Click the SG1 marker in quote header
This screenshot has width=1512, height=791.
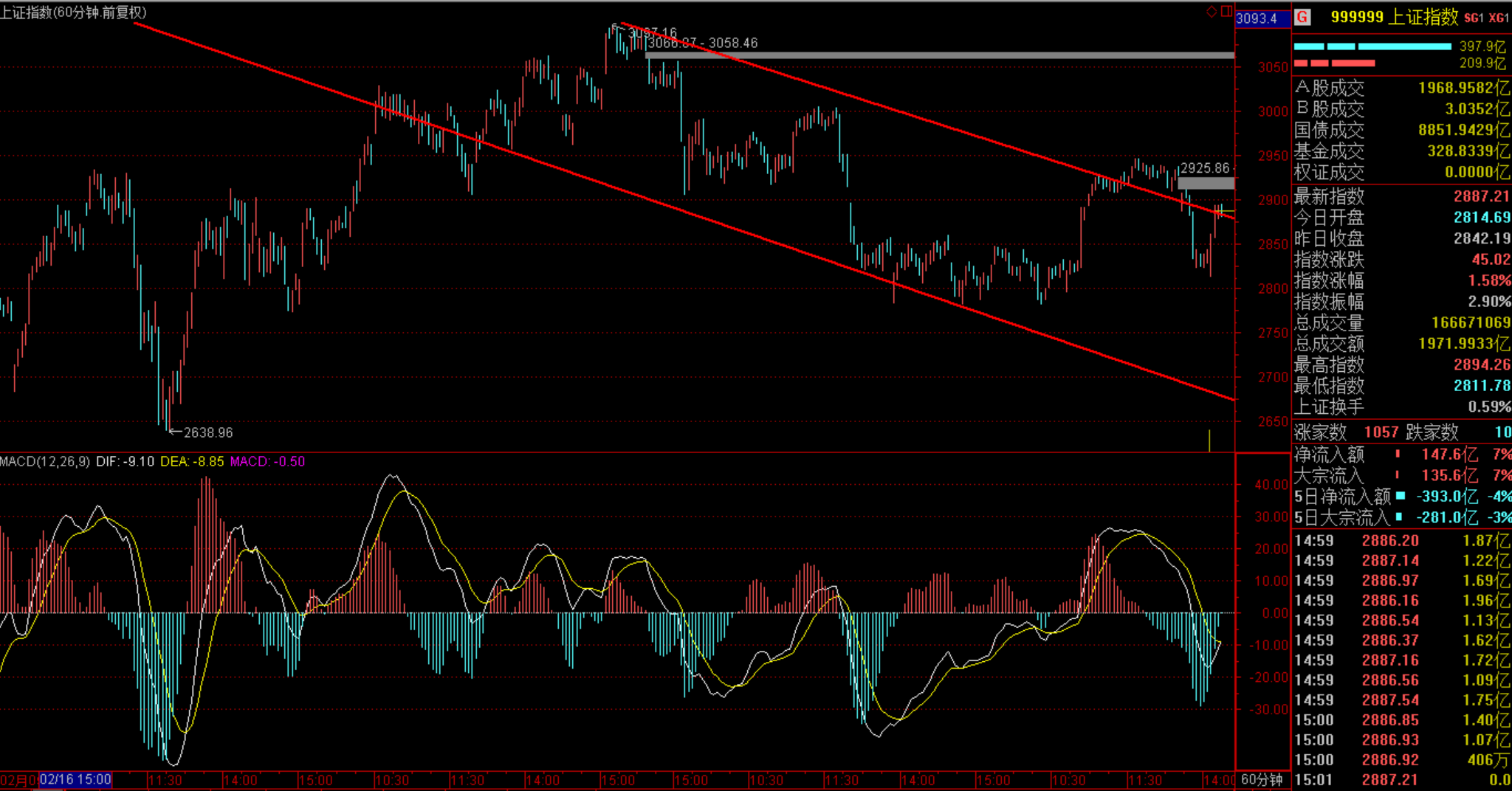[x=1474, y=18]
